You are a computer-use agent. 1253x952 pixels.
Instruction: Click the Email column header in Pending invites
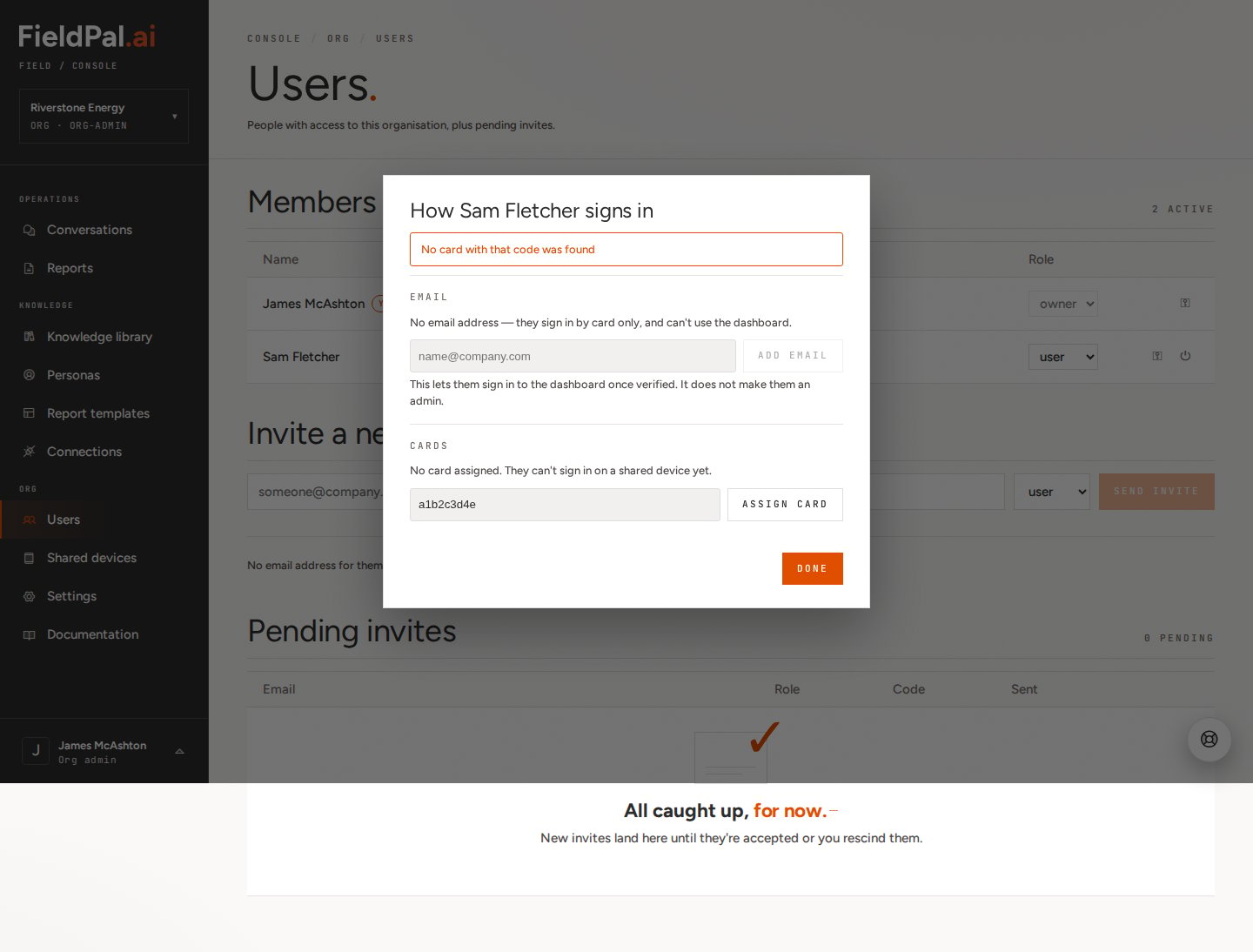279,689
